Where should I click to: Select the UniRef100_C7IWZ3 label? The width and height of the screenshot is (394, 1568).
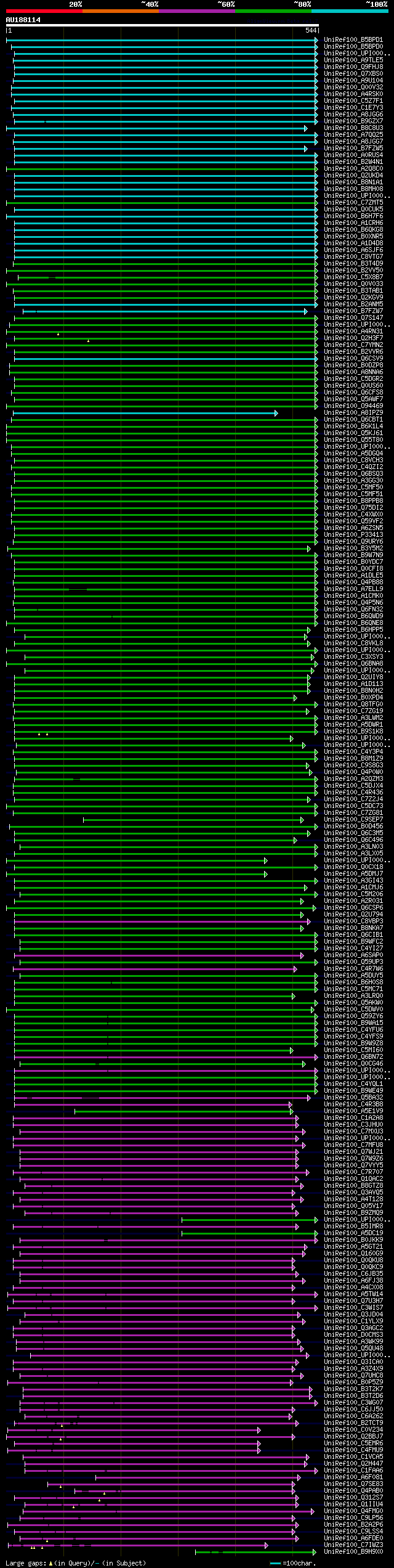(353, 1545)
